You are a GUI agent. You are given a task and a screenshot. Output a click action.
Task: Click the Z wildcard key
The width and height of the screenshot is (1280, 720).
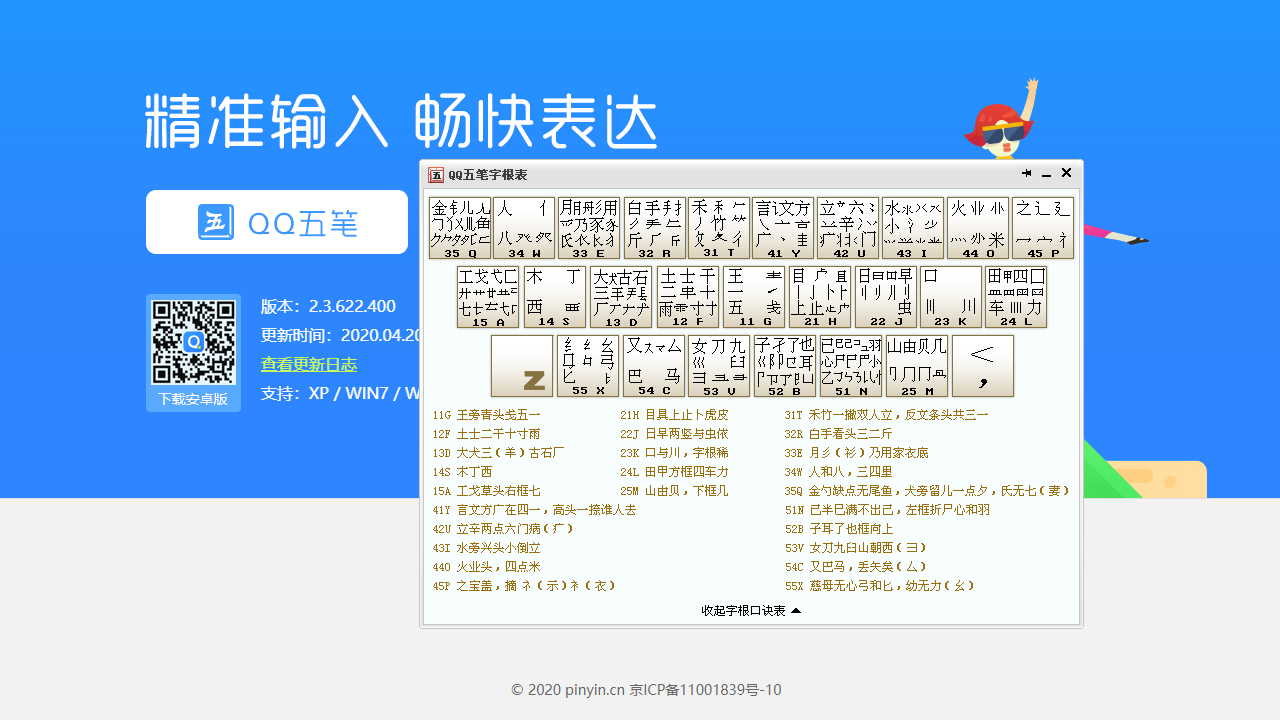[x=521, y=366]
